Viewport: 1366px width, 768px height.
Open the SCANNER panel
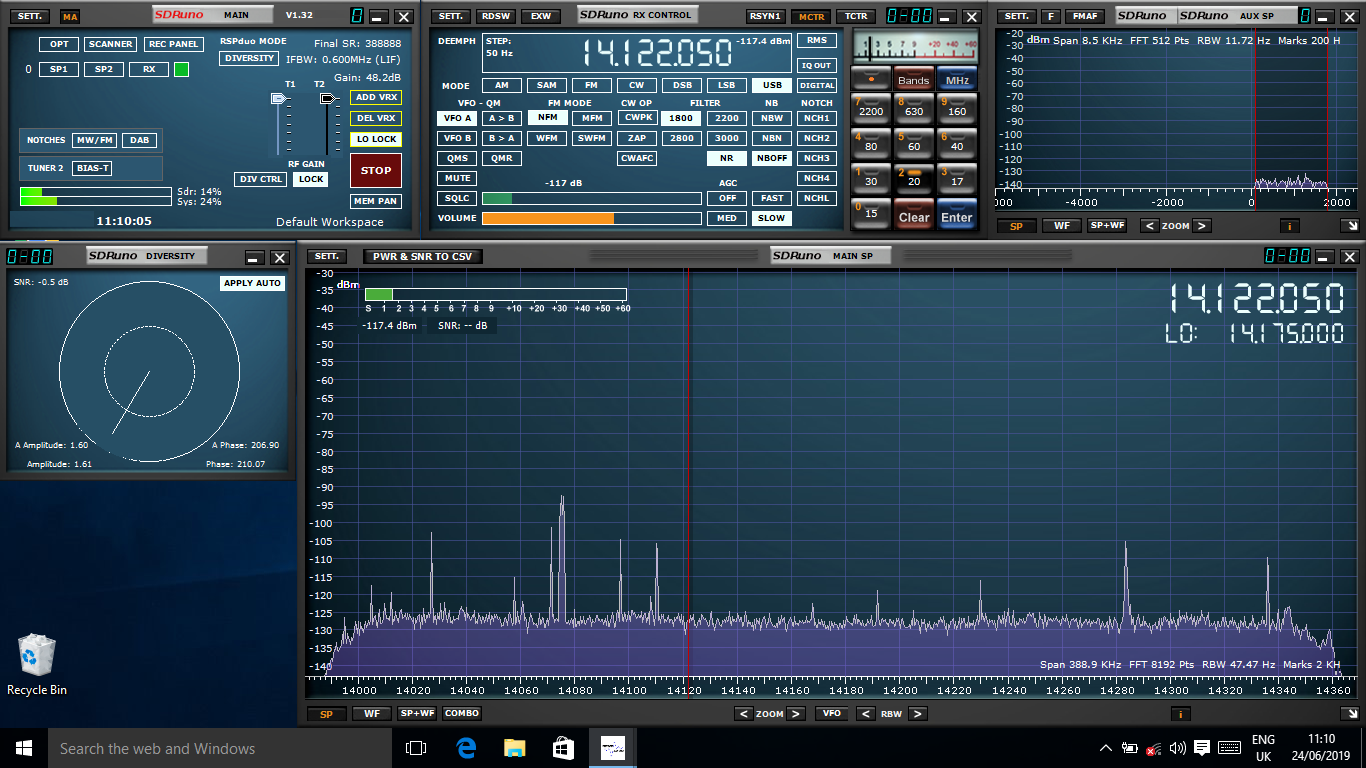click(110, 44)
